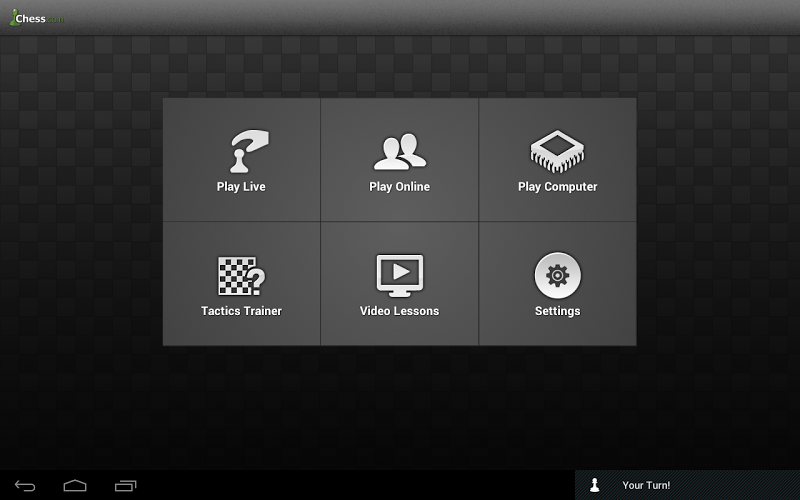Go to the Android home button
This screenshot has width=800, height=500.
click(75, 485)
